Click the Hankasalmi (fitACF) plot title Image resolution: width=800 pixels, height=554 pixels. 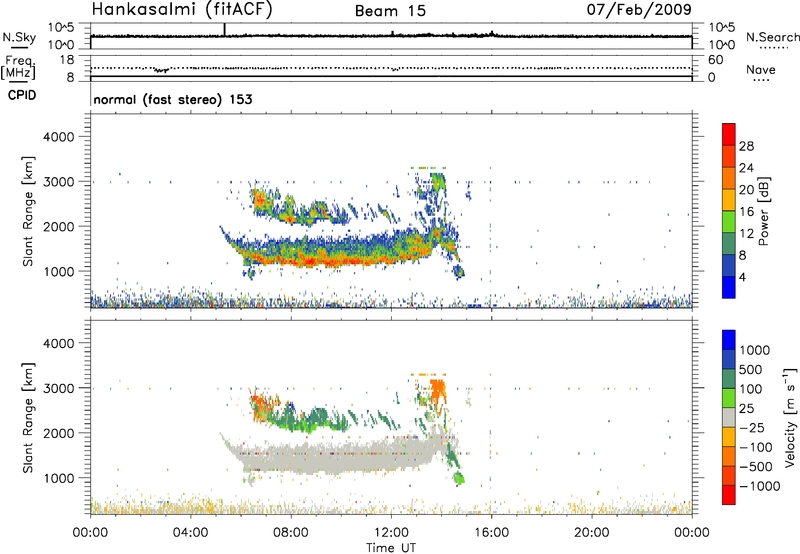182,9
